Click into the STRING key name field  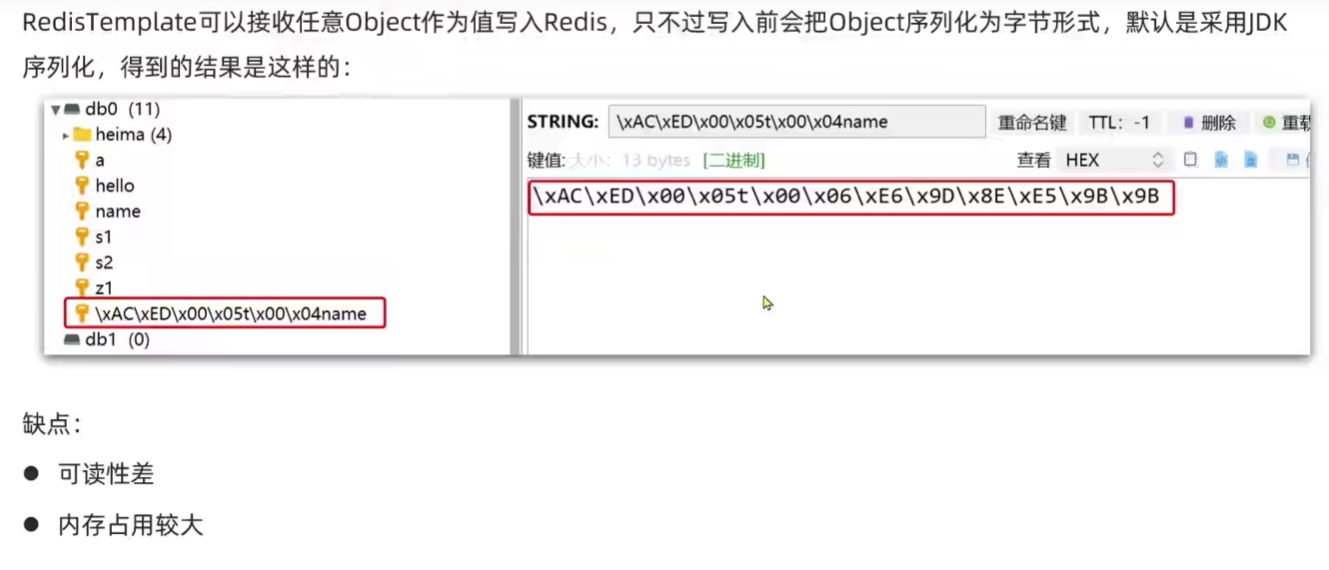[x=797, y=122]
